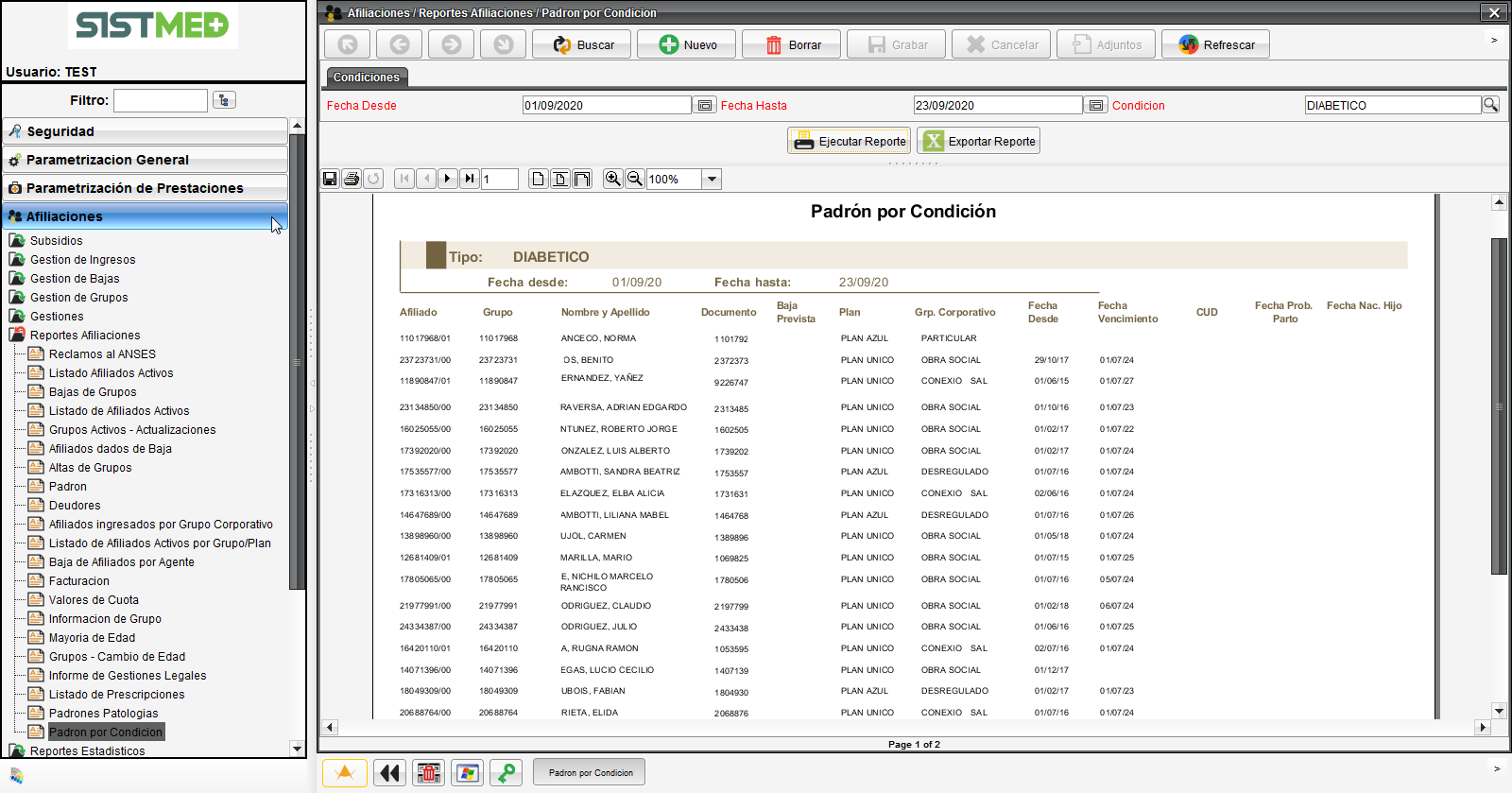Image resolution: width=1512 pixels, height=793 pixels.
Task: Open the zoom percentage dropdown
Action: pos(712,180)
